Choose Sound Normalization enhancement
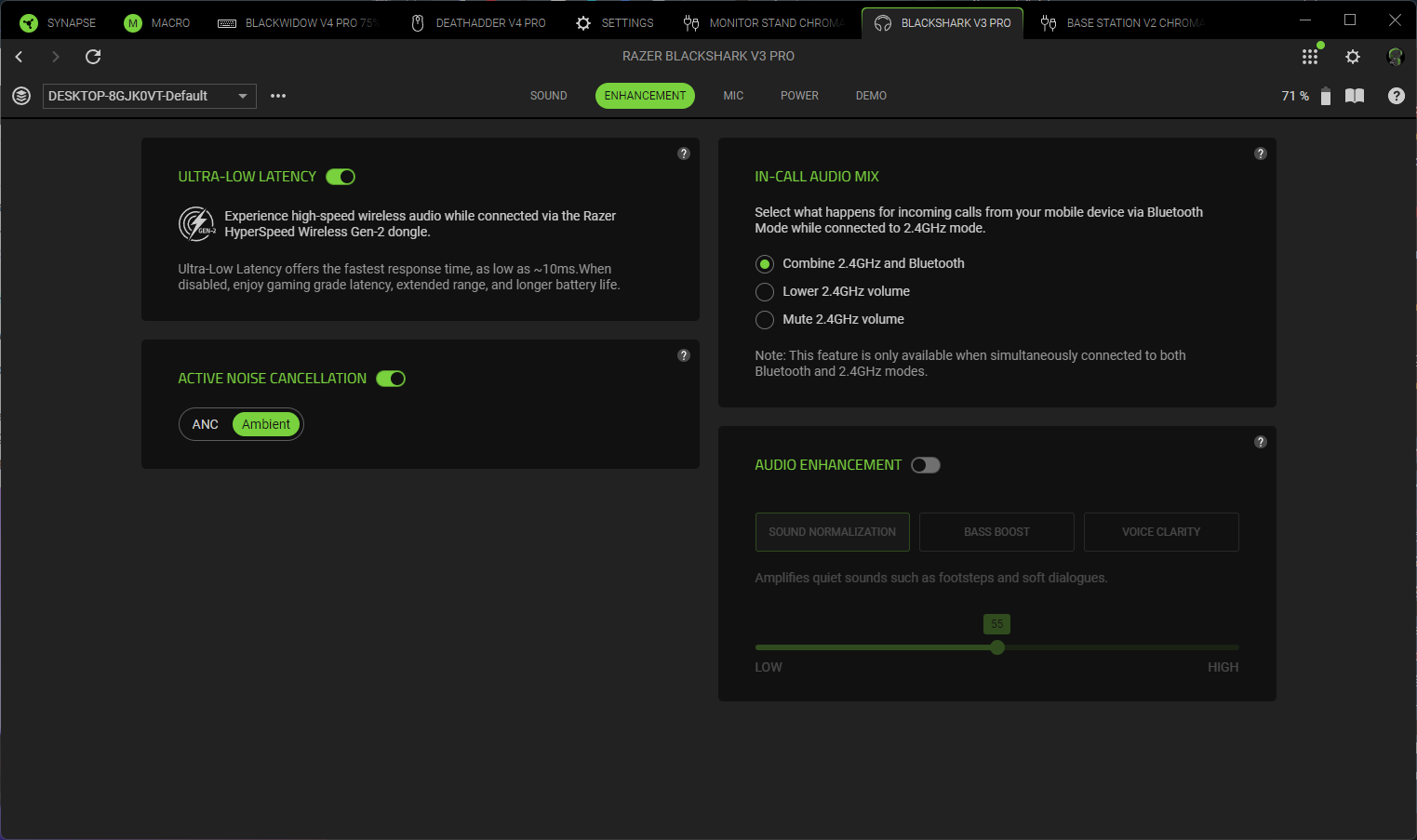The width and height of the screenshot is (1417, 840). click(833, 532)
